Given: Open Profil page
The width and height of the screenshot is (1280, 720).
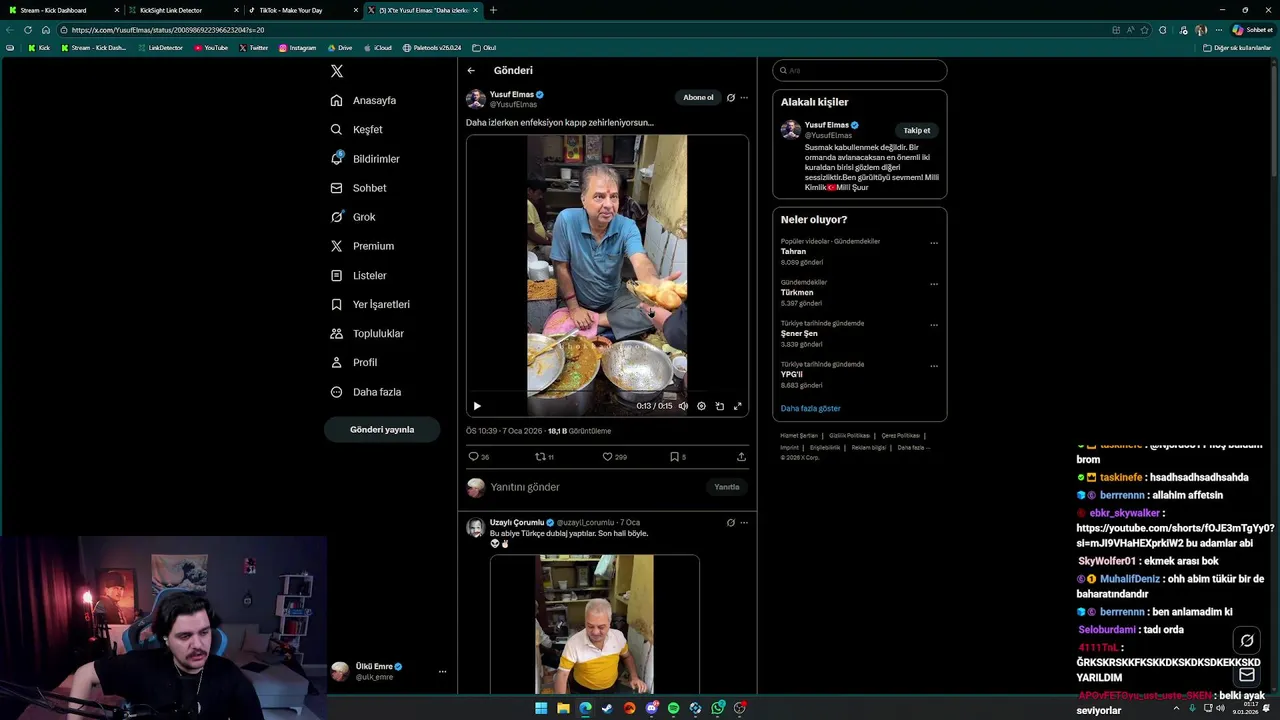Looking at the screenshot, I should (354, 362).
